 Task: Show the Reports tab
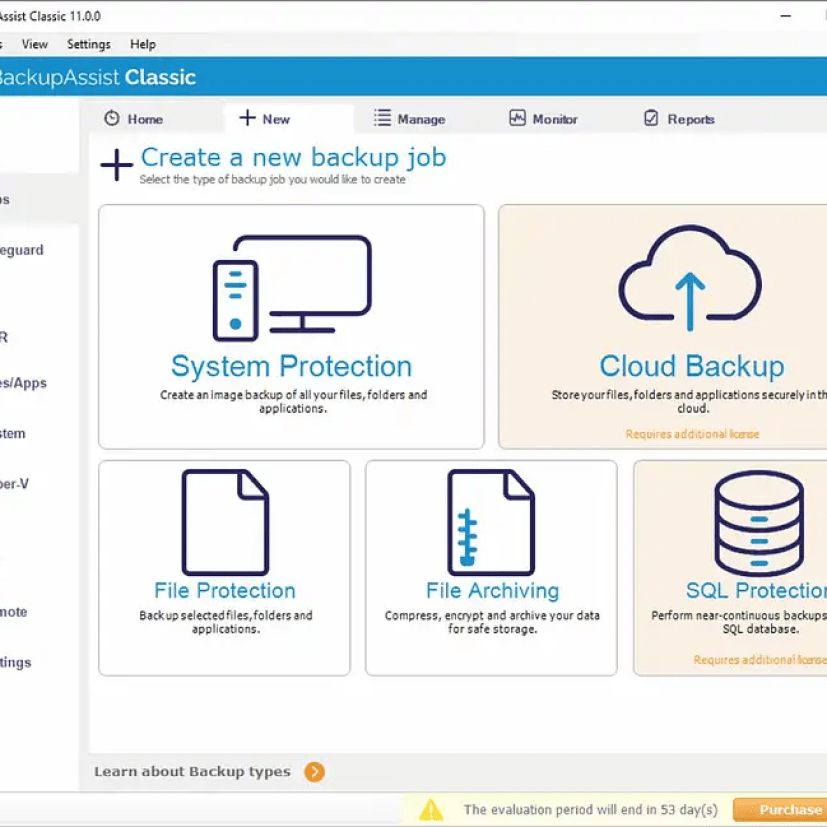tap(678, 119)
